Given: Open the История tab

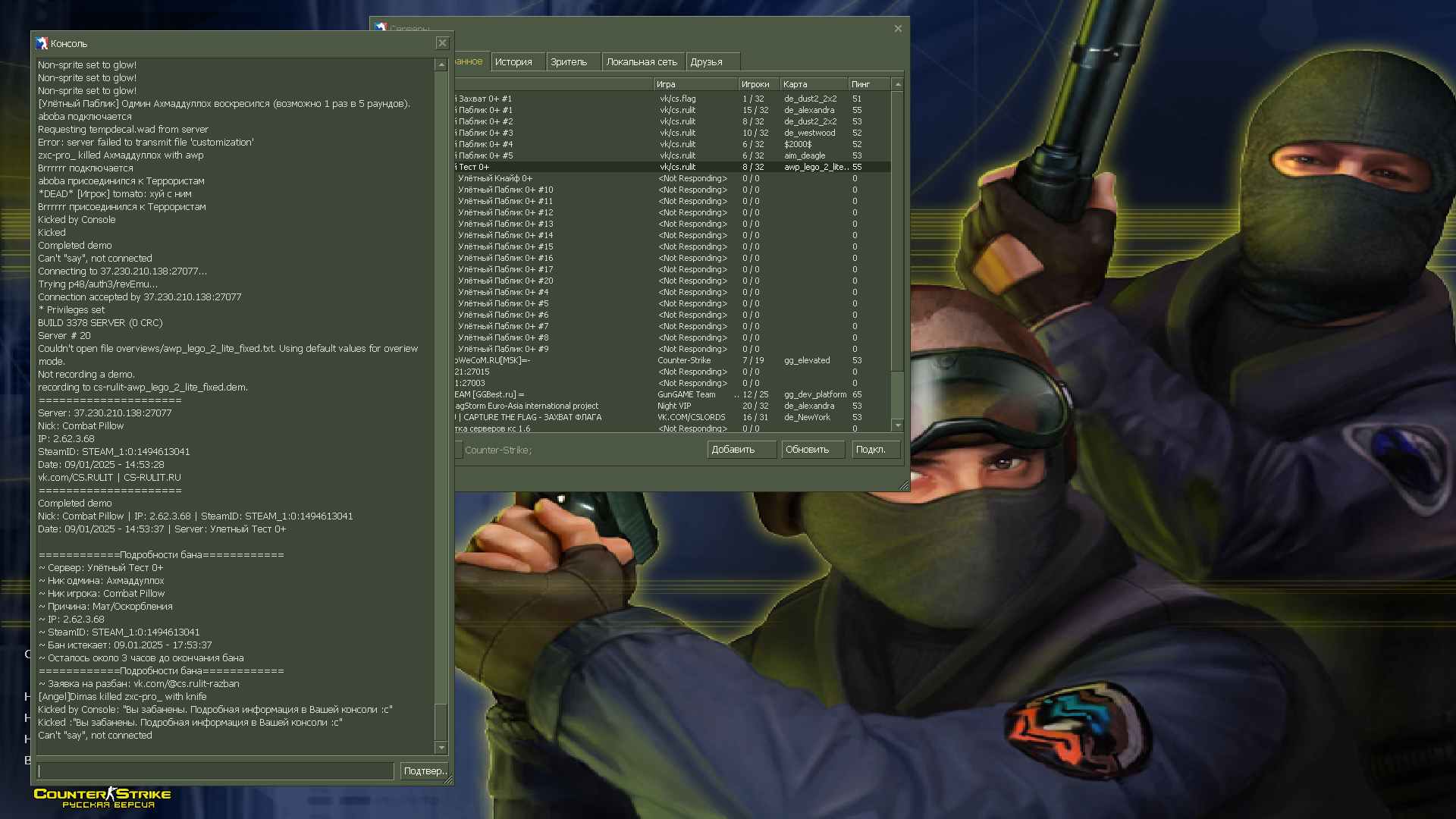Looking at the screenshot, I should (x=517, y=62).
